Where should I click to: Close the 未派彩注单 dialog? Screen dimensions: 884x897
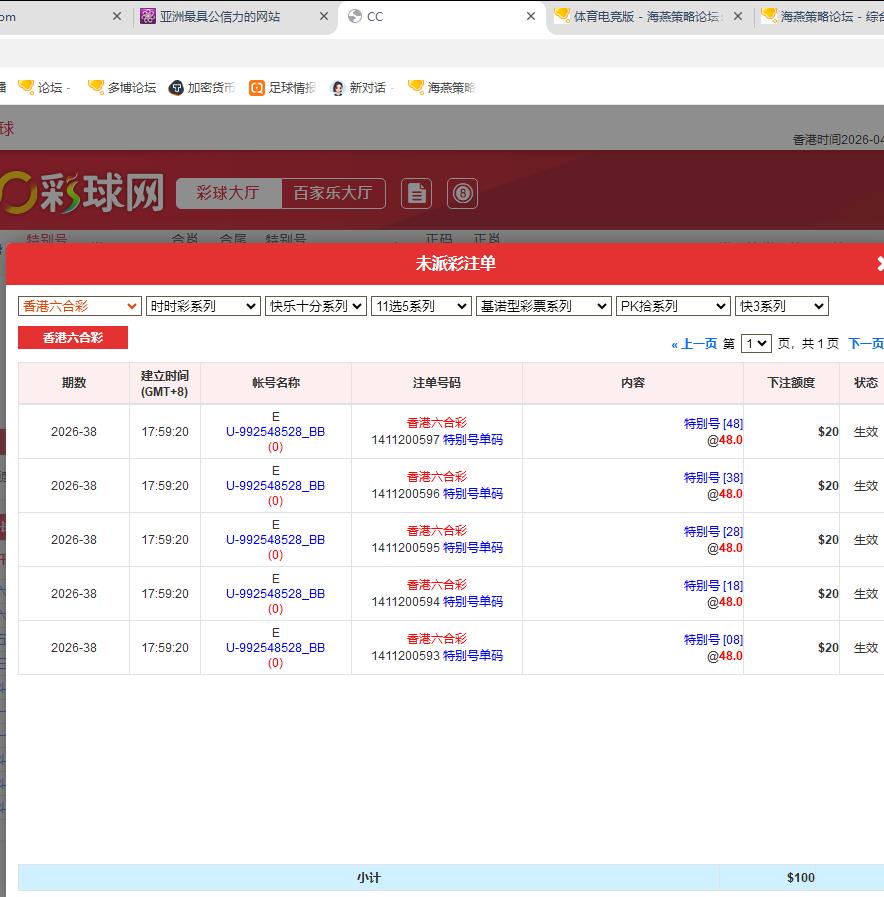[x=879, y=264]
